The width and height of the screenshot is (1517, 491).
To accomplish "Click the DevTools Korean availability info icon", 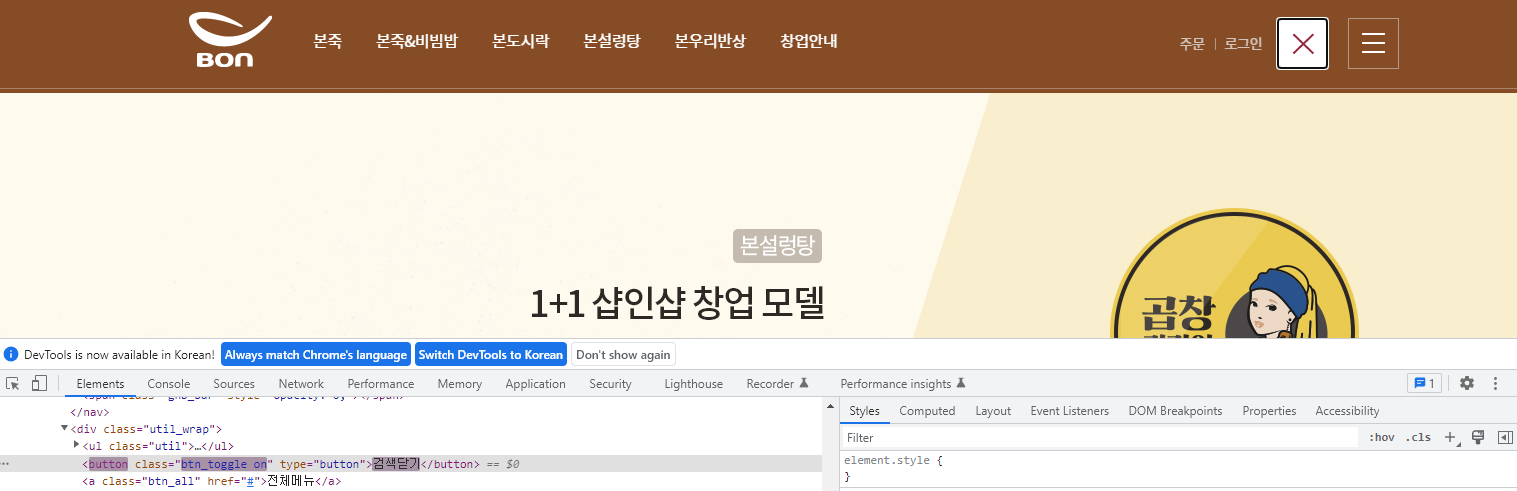I will pyautogui.click(x=11, y=355).
